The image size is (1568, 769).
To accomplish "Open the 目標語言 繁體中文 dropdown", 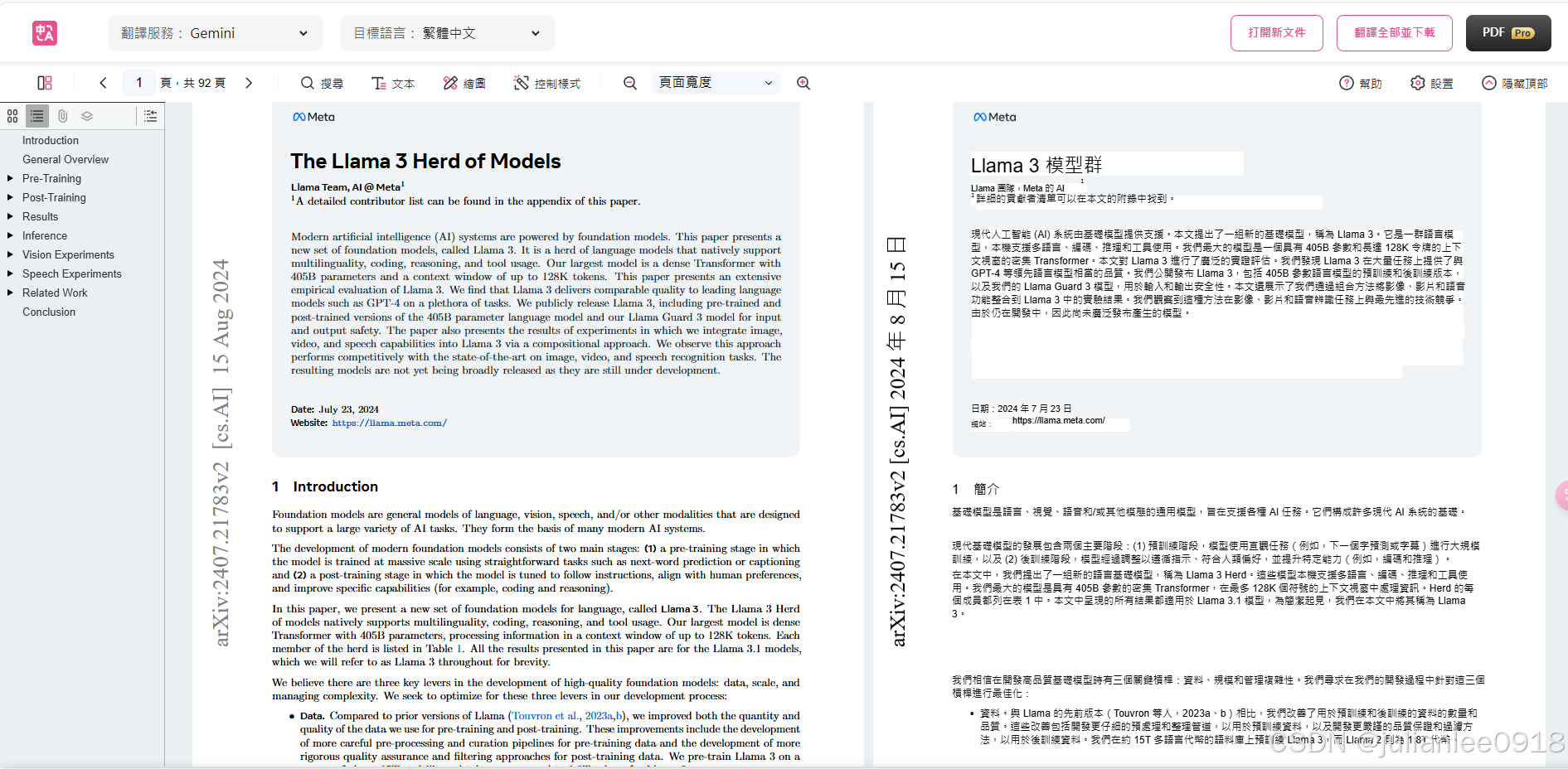I will click(448, 33).
